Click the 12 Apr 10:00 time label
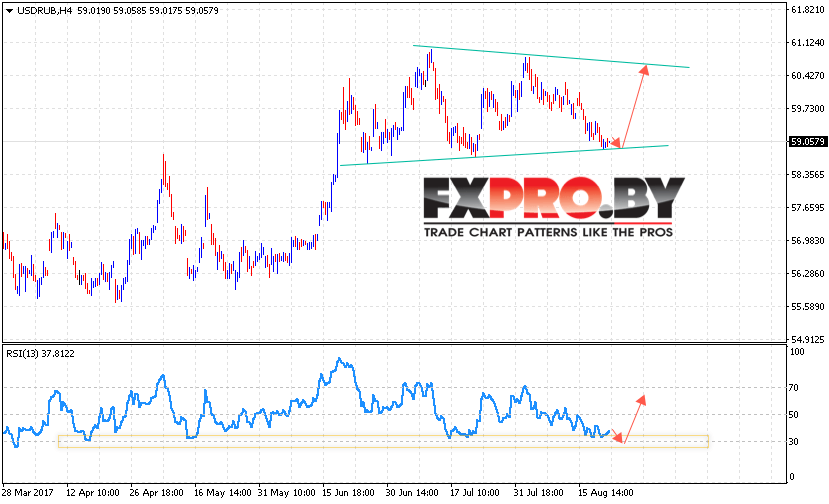Screen dimensions: 829x504 93,493
